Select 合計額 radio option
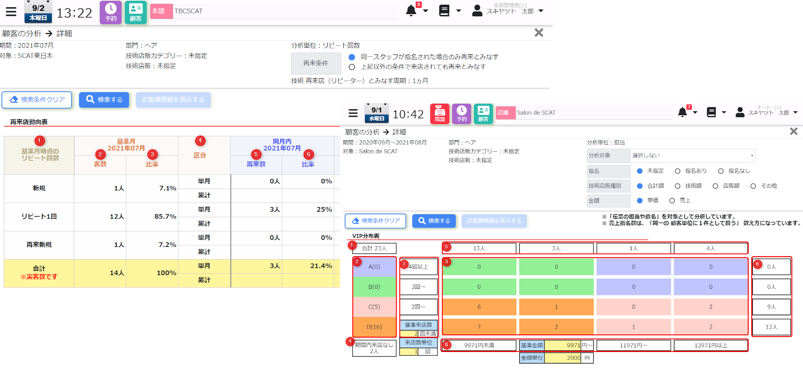The image size is (803, 382). point(639,187)
